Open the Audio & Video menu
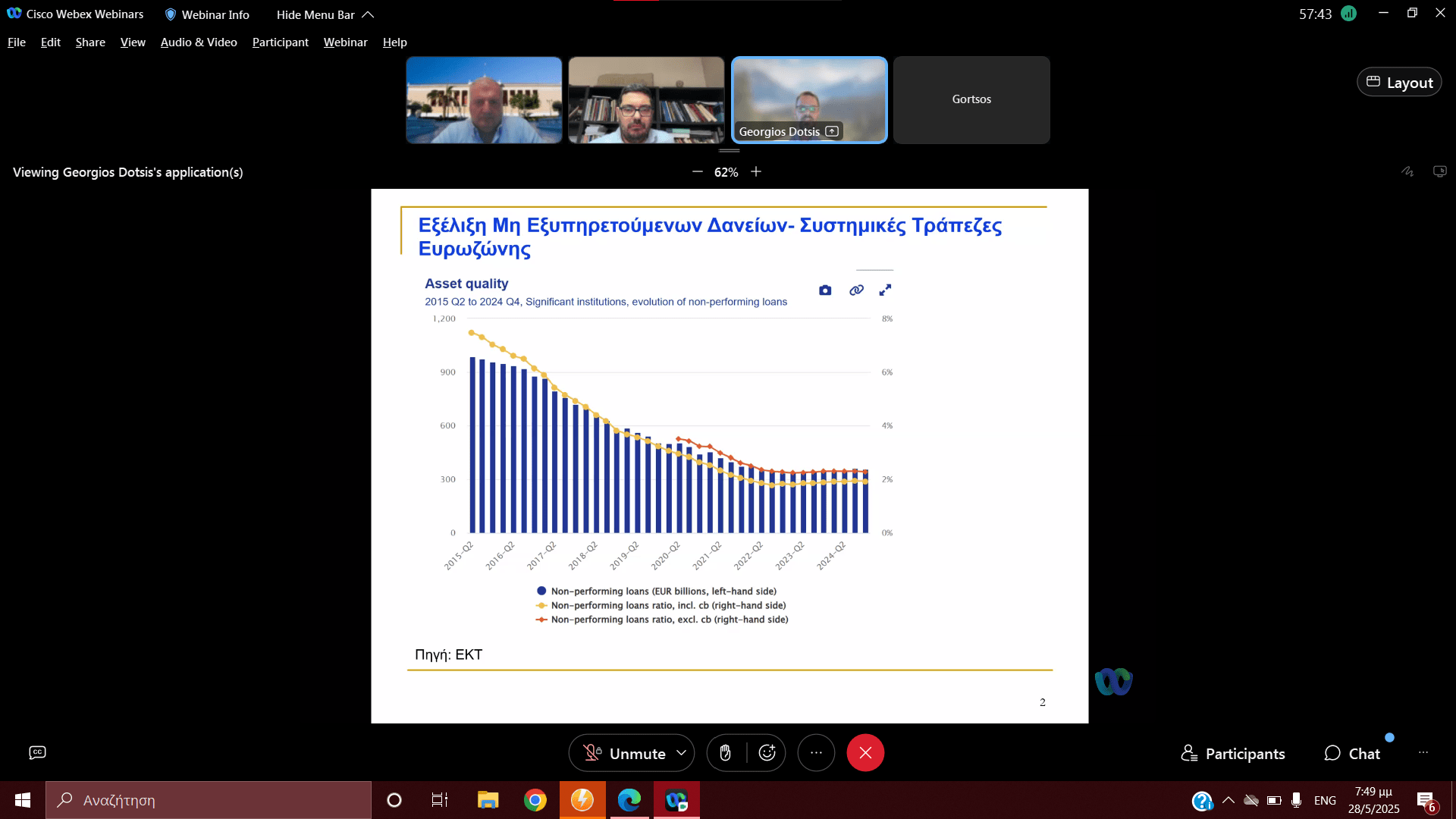1456x819 pixels. [199, 42]
